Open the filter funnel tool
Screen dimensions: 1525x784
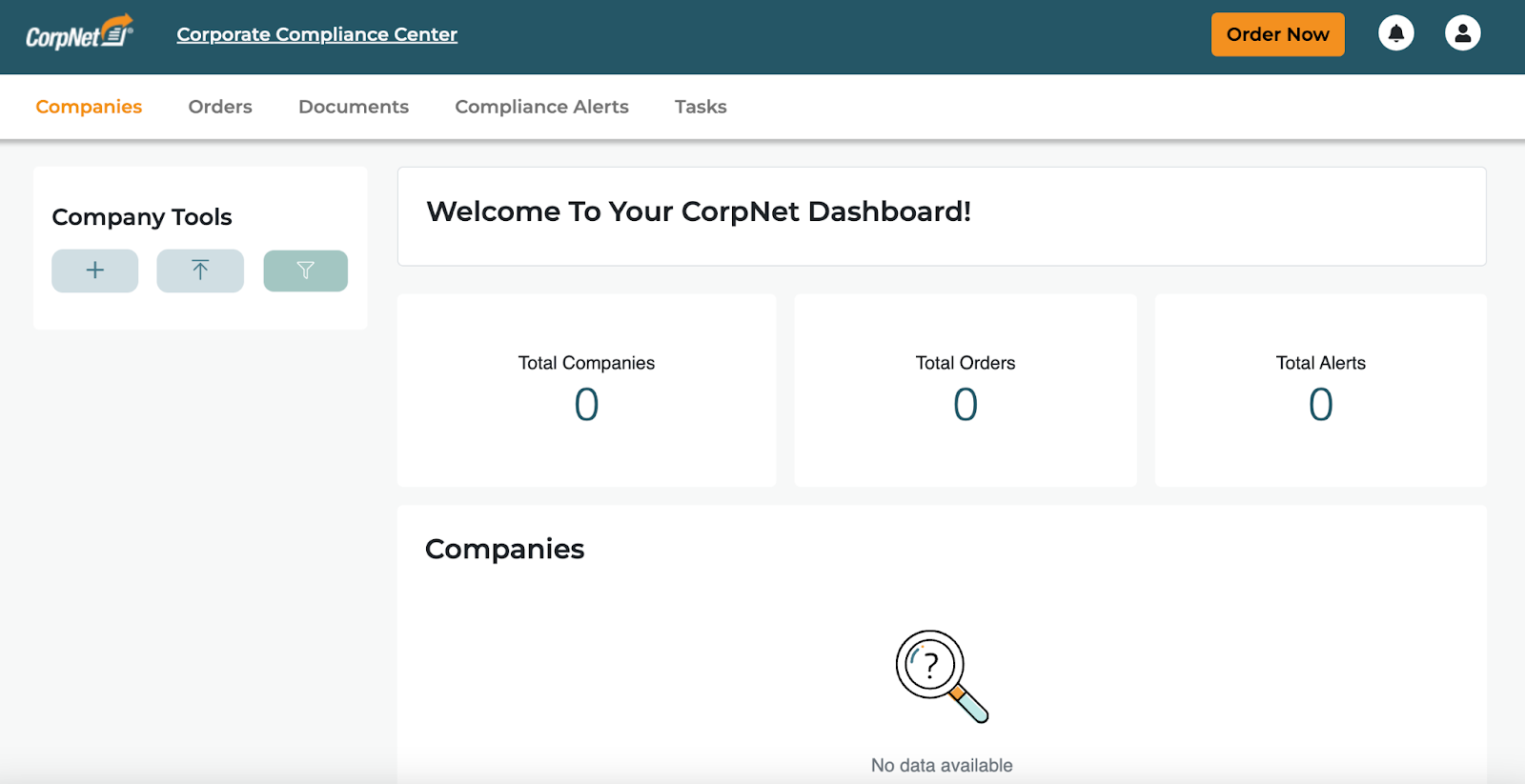[305, 271]
